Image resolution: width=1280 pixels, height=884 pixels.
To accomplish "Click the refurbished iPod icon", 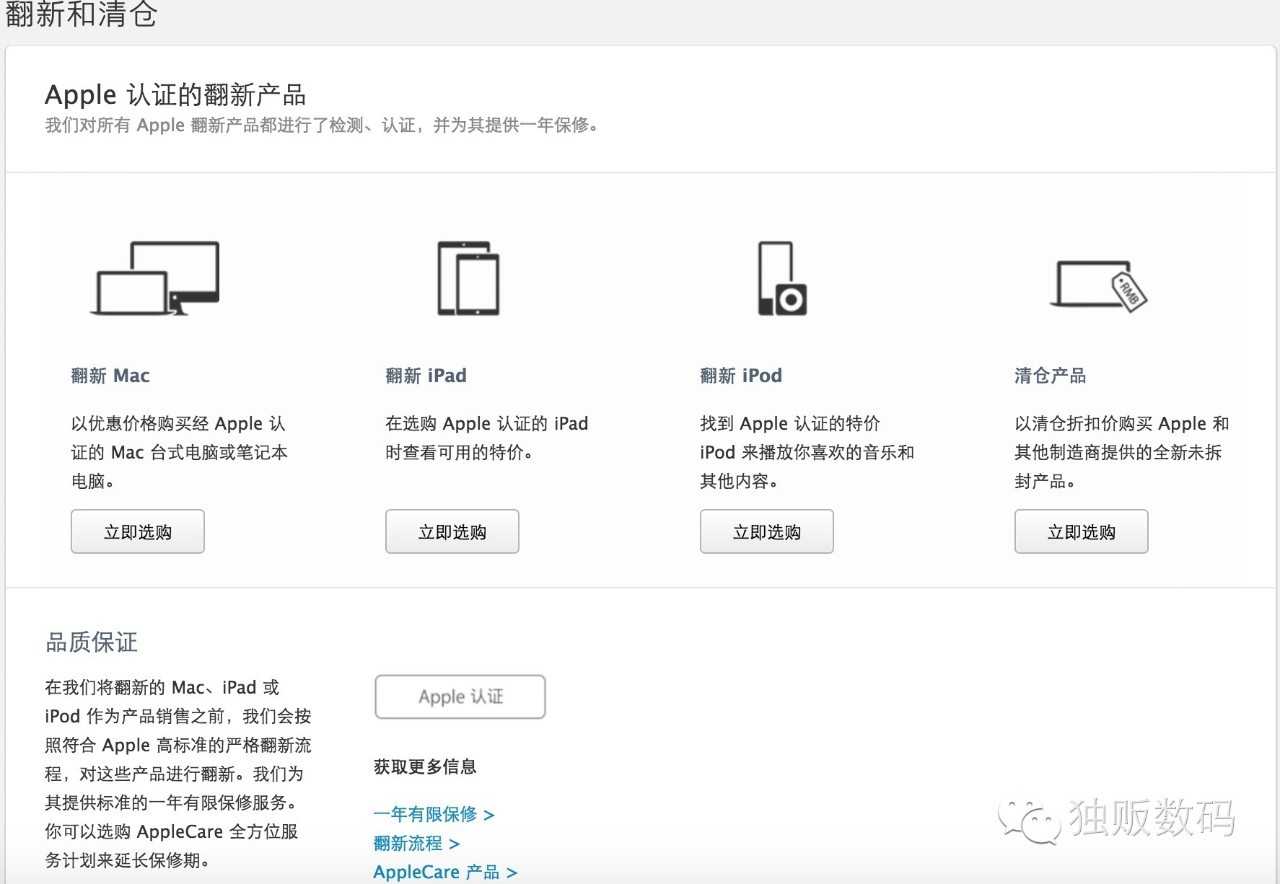I will [781, 278].
